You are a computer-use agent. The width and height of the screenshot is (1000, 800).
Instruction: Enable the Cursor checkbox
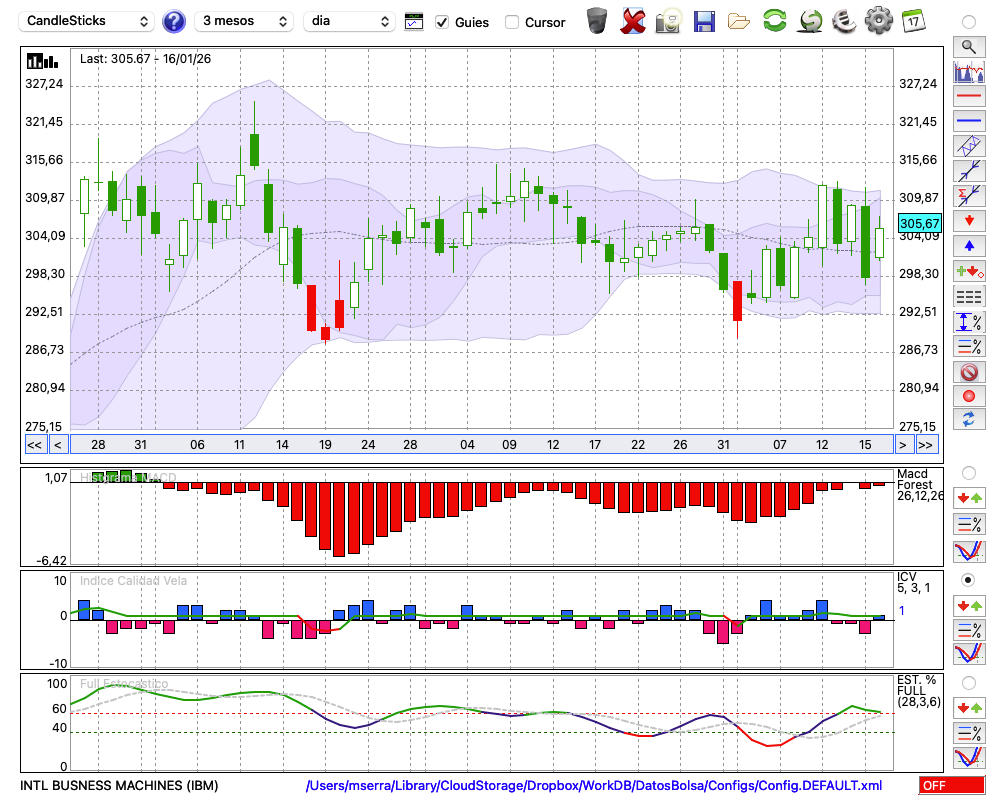tap(511, 22)
